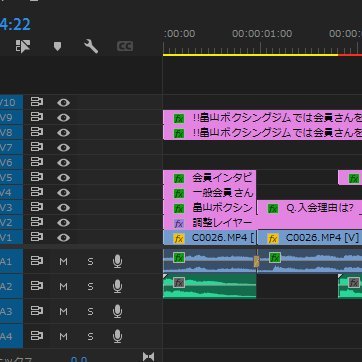Hide track V5 with eye icon
The width and height of the screenshot is (362, 362).
pyautogui.click(x=63, y=177)
